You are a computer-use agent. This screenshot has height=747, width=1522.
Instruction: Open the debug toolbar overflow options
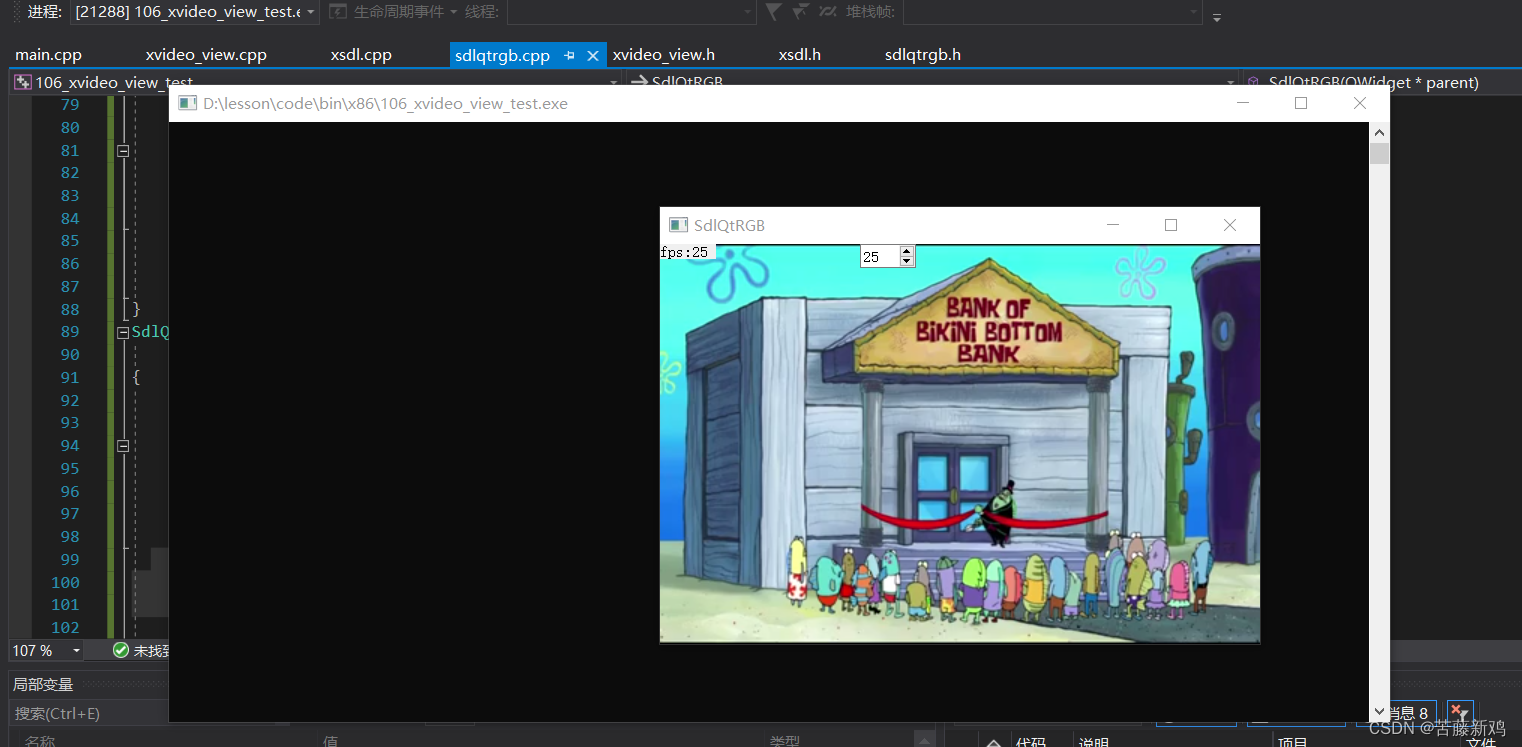[x=1217, y=16]
